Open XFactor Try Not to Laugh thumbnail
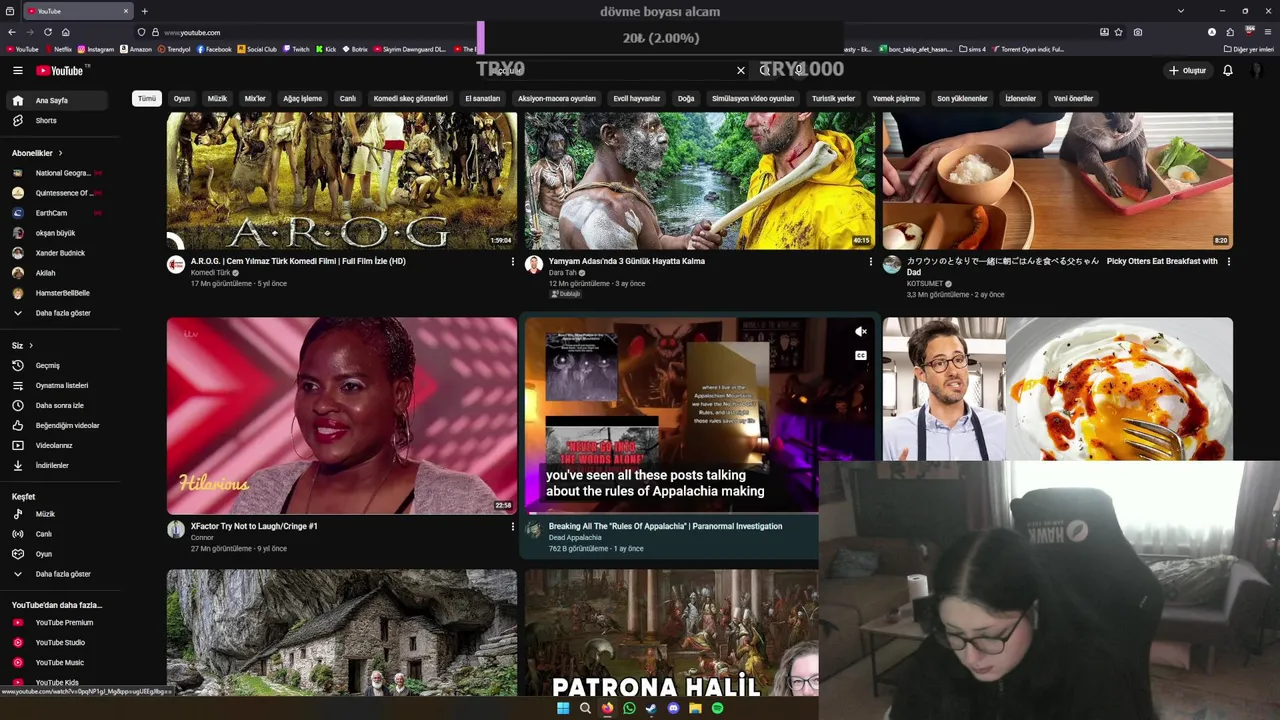This screenshot has height=720, width=1280. click(342, 416)
